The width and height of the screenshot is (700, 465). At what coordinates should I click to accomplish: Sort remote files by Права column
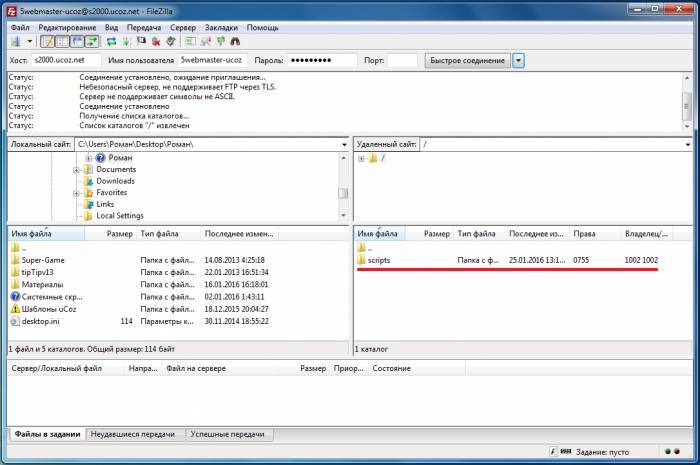(595, 233)
